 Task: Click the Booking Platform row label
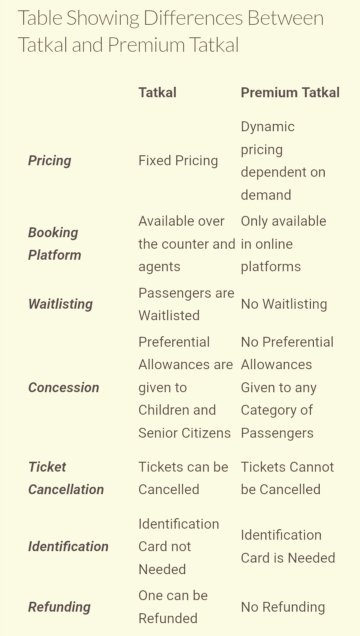[54, 244]
